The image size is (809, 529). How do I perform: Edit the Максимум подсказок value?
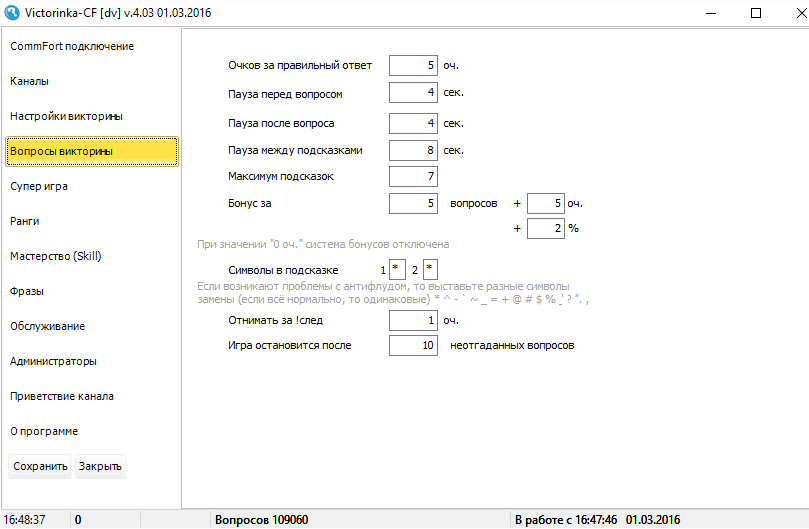coord(413,177)
